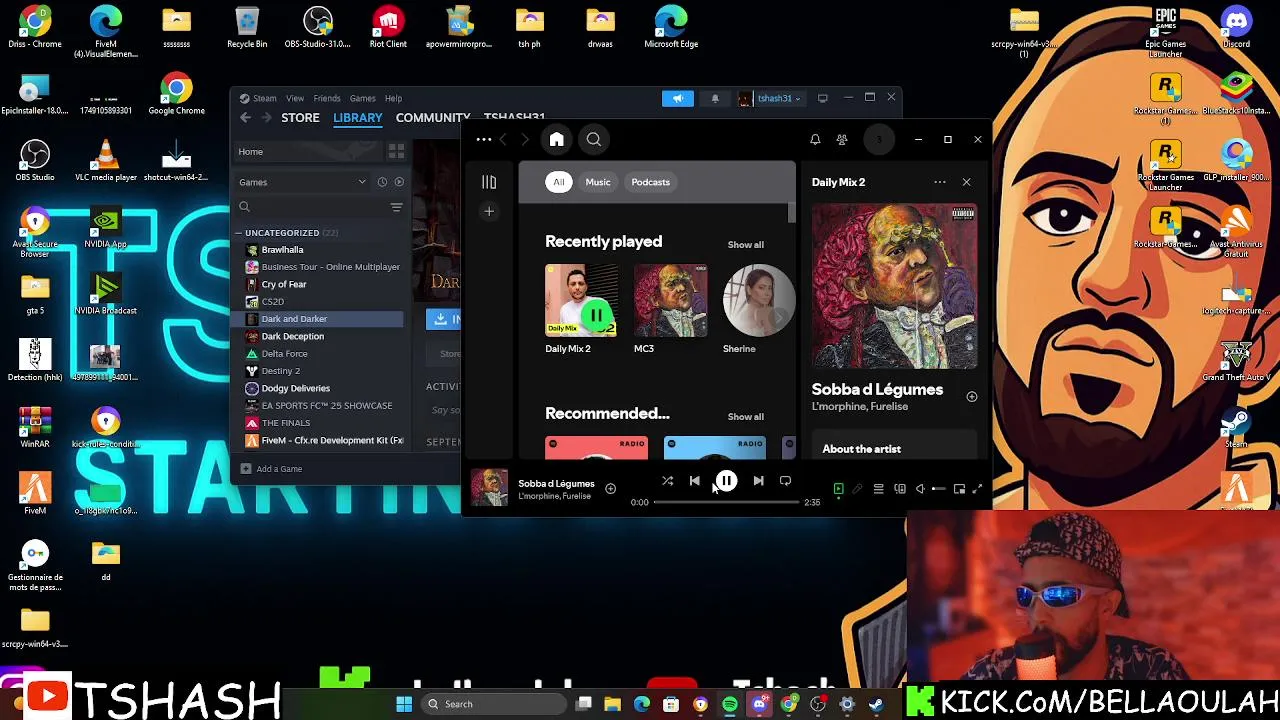Open Spotify mini player icon
Image resolution: width=1280 pixels, height=720 pixels.
tap(959, 489)
